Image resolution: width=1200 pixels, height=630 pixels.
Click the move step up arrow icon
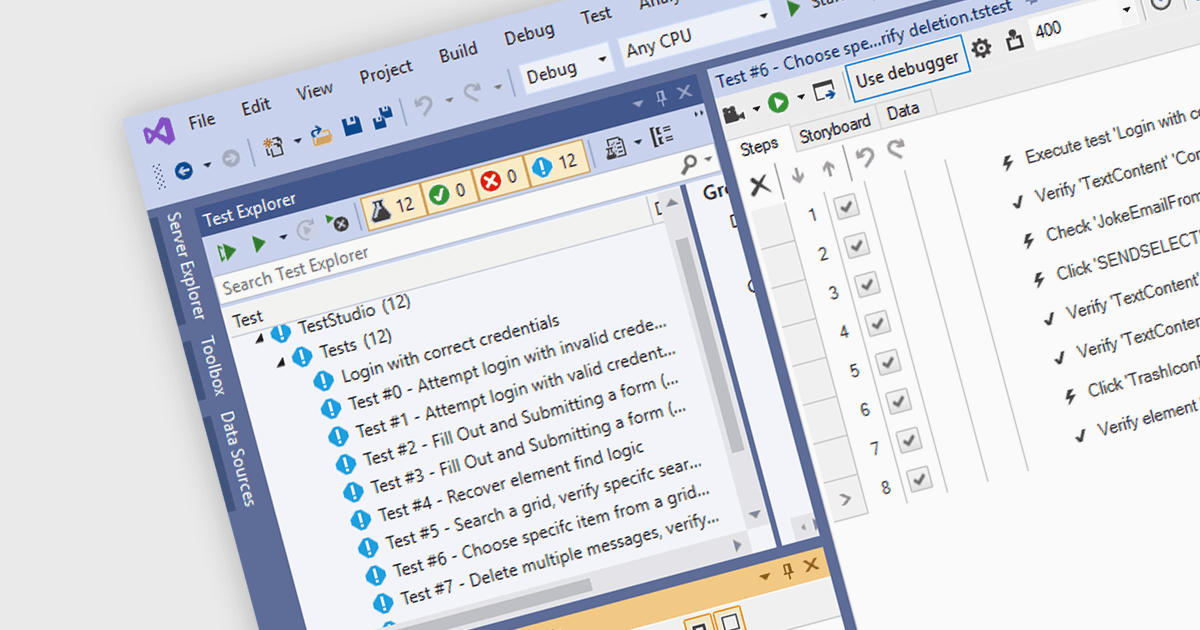coord(828,168)
